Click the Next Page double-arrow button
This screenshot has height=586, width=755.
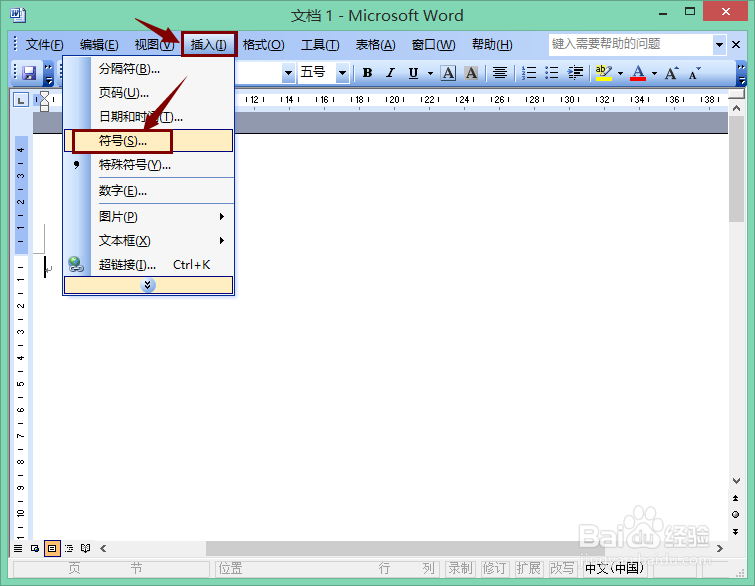click(736, 532)
